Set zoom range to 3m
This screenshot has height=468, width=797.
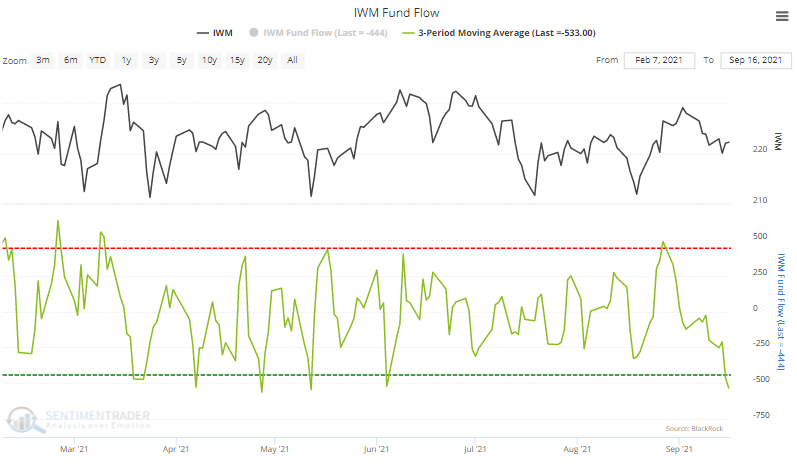(44, 61)
